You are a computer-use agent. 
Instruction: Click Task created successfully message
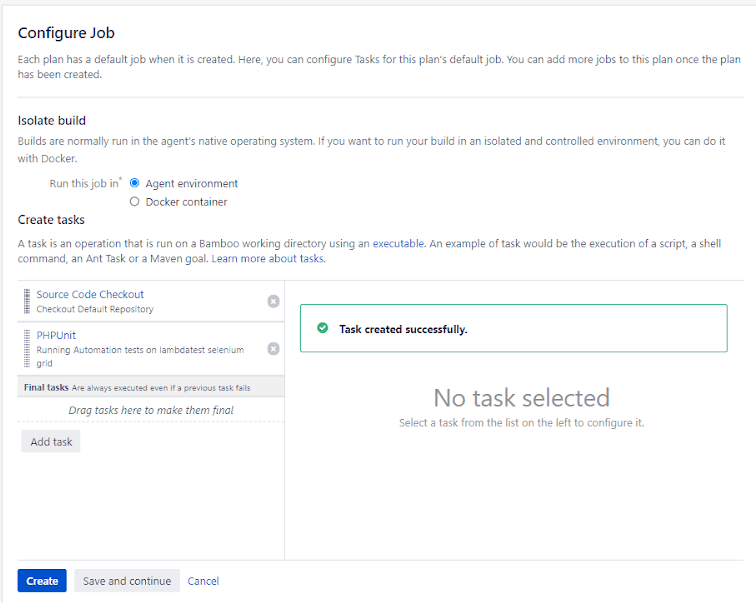pyautogui.click(x=403, y=329)
